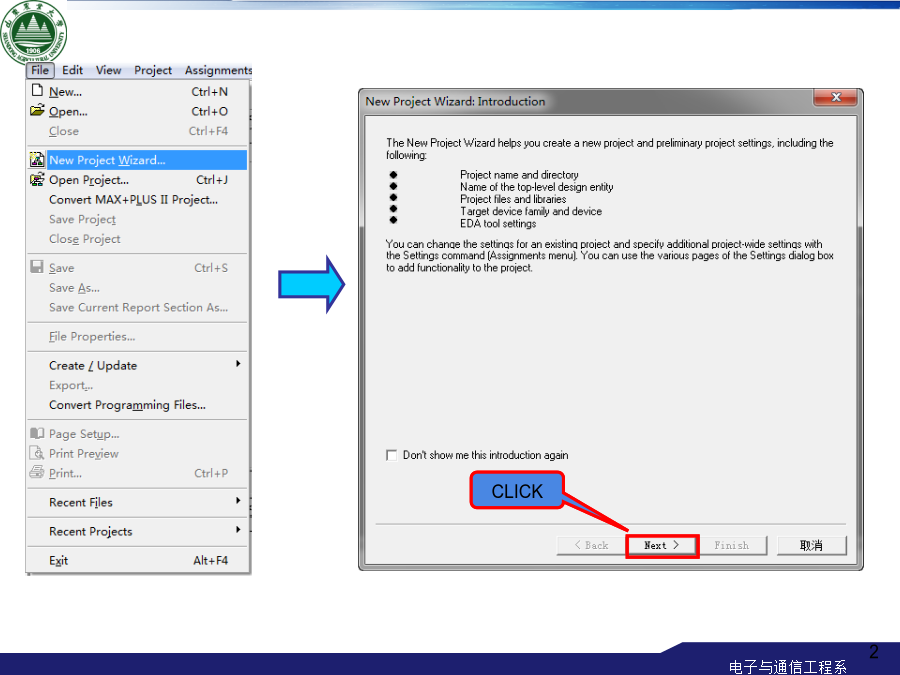This screenshot has height=675, width=900.
Task: Select Open Project... menu entry
Action: (x=138, y=180)
